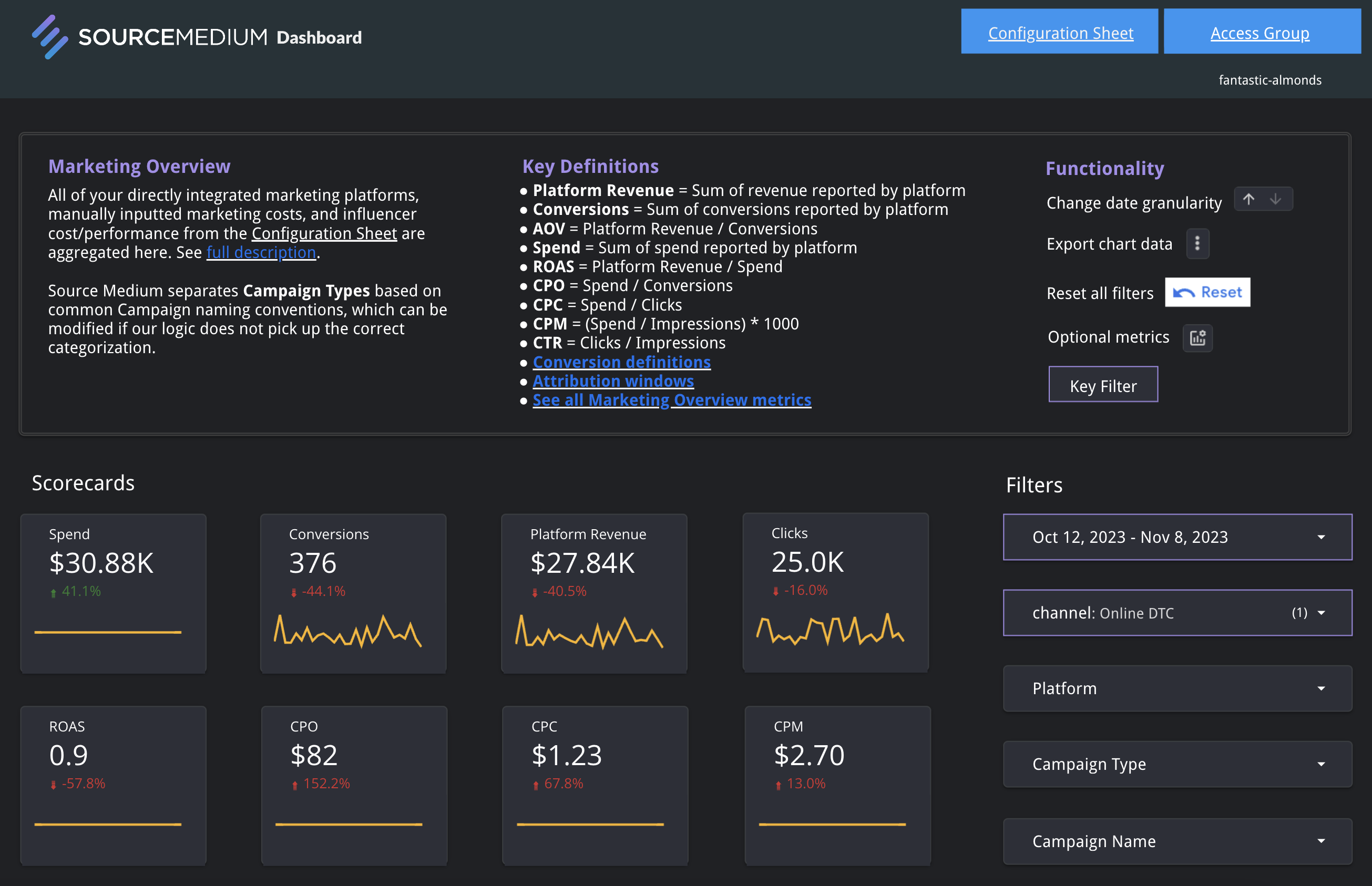Open the Conversion definitions link
The height and width of the screenshot is (886, 1372).
[621, 362]
